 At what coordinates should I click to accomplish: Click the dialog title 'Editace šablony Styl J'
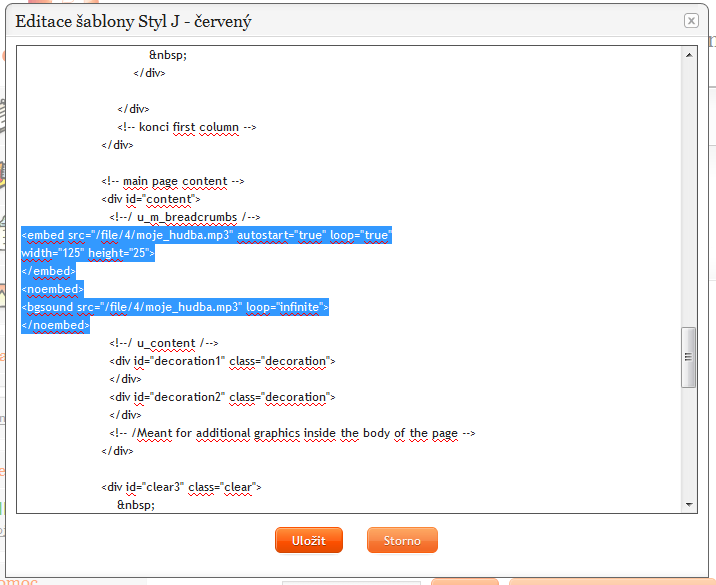pos(133,21)
